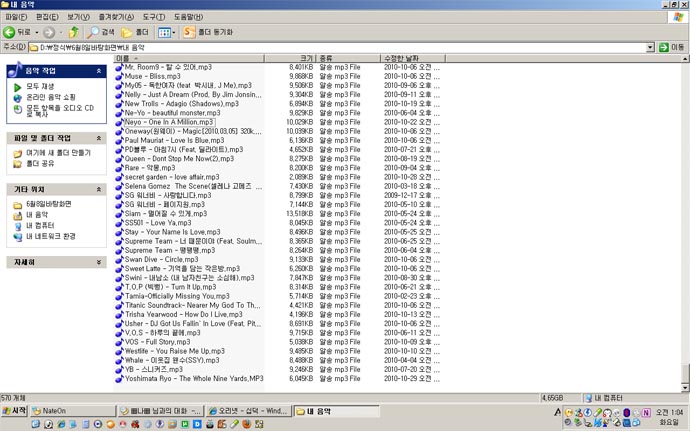Open the 보기(V) menu
690x431 pixels.
coord(78,17)
